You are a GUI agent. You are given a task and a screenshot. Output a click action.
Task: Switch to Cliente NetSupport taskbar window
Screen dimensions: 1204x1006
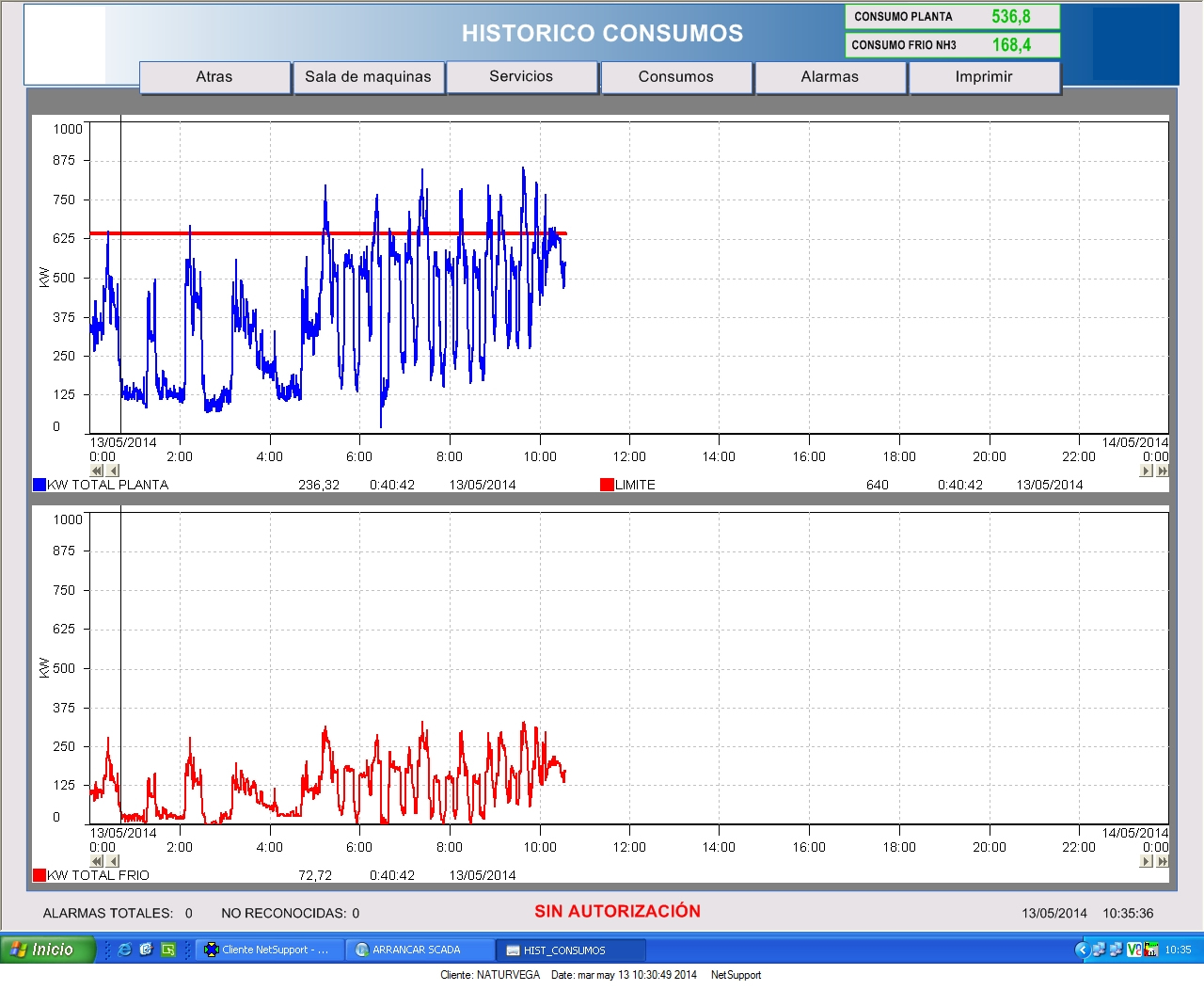point(268,950)
